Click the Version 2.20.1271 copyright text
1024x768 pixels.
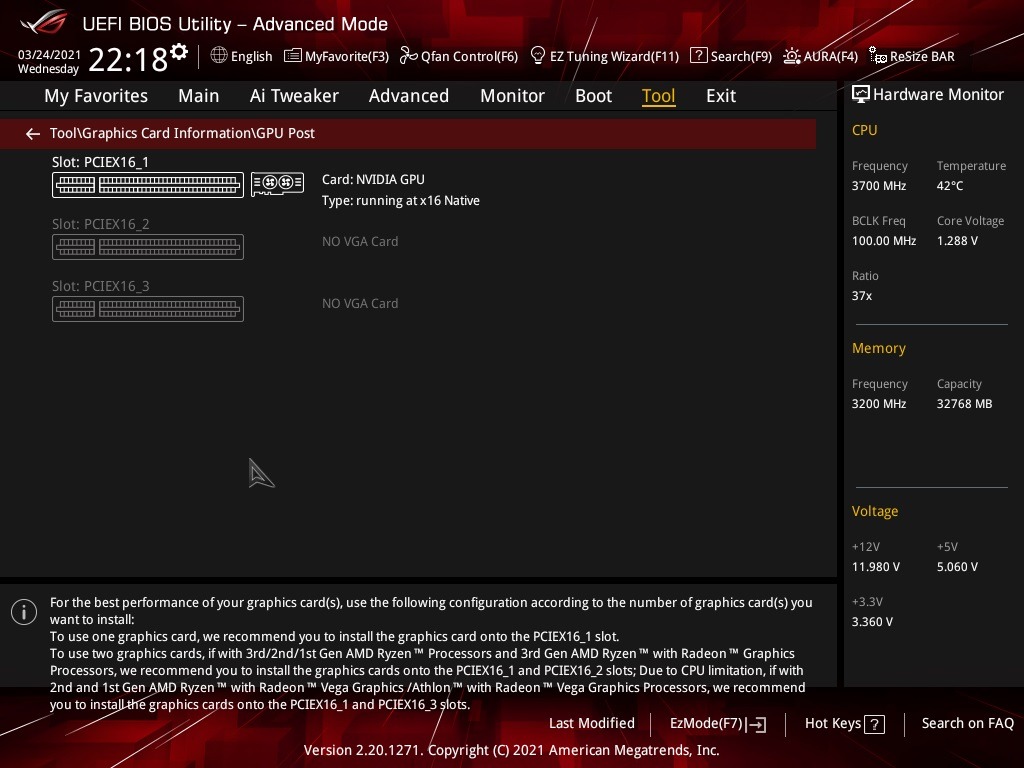click(511, 750)
